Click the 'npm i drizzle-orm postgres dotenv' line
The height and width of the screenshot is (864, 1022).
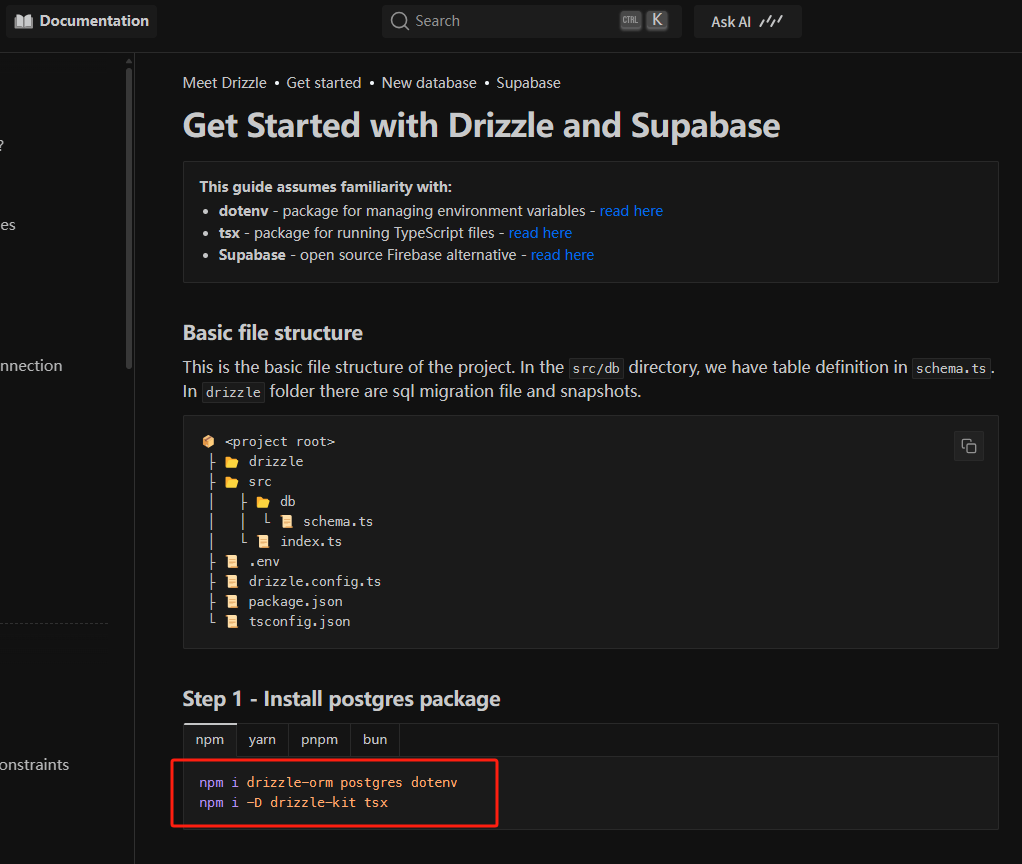pyautogui.click(x=328, y=783)
